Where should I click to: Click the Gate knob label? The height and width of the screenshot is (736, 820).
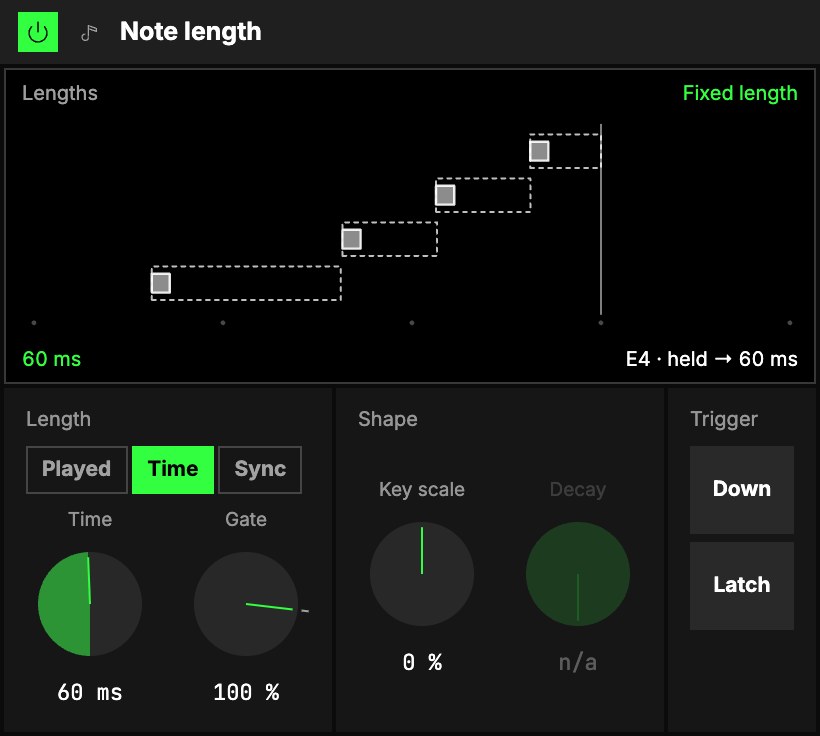pos(246,519)
